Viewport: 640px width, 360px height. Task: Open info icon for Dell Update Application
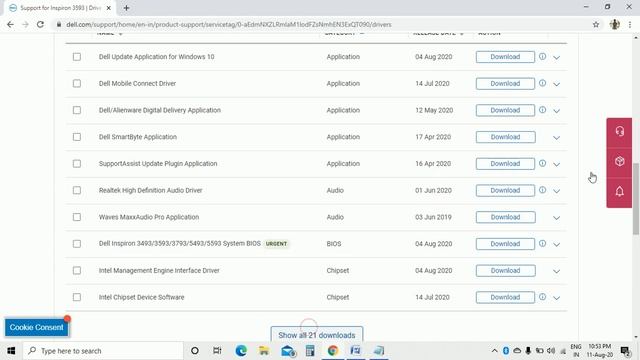(542, 56)
